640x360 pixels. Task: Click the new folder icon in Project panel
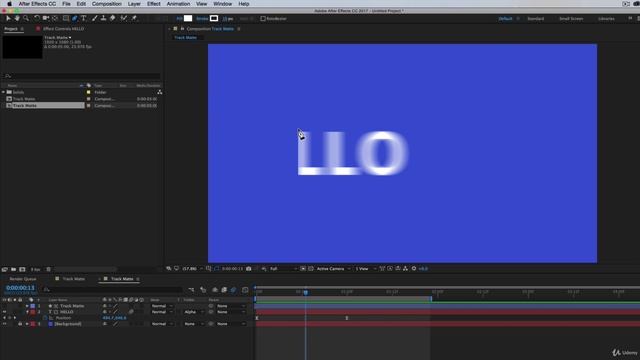click(13, 269)
